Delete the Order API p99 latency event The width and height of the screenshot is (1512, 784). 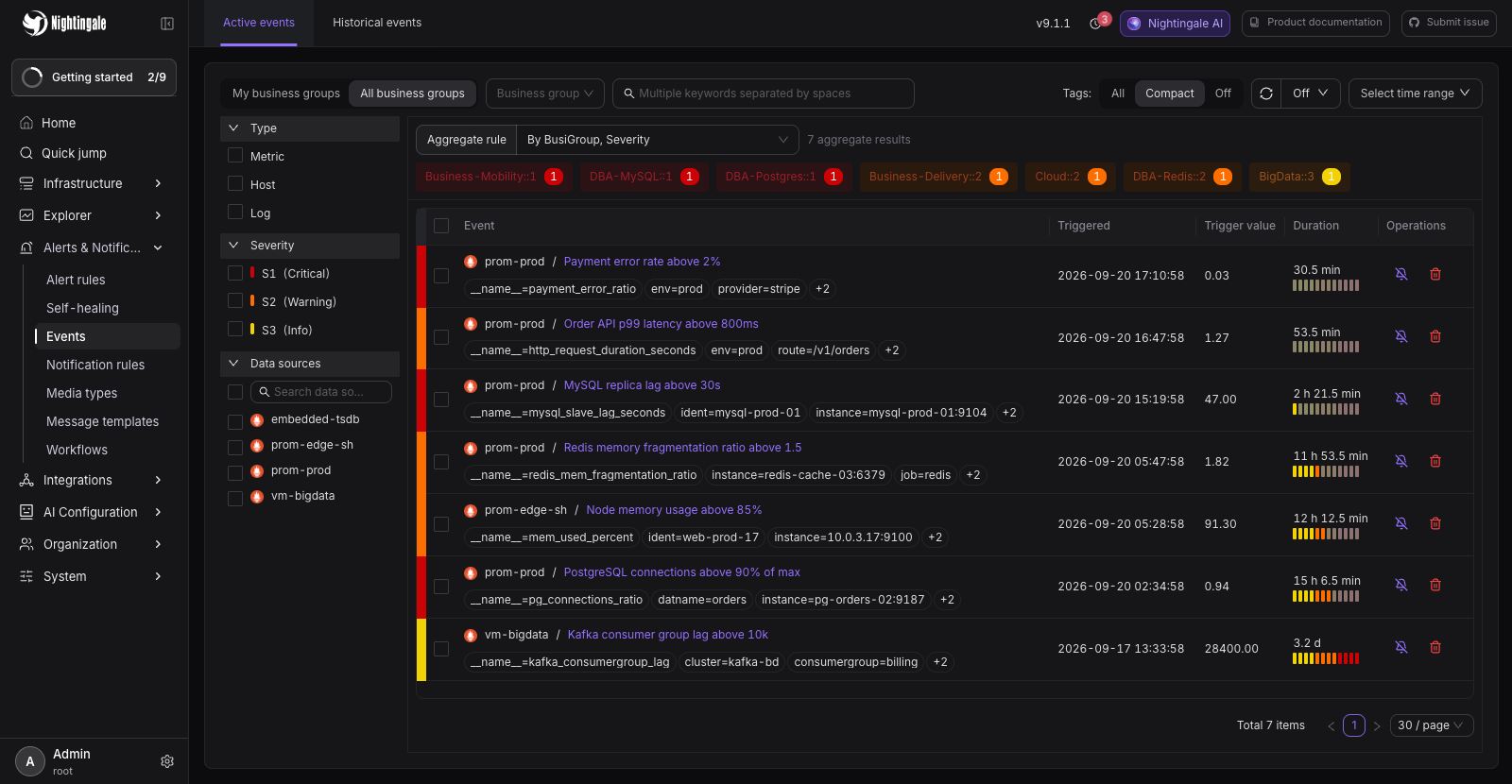click(x=1435, y=336)
